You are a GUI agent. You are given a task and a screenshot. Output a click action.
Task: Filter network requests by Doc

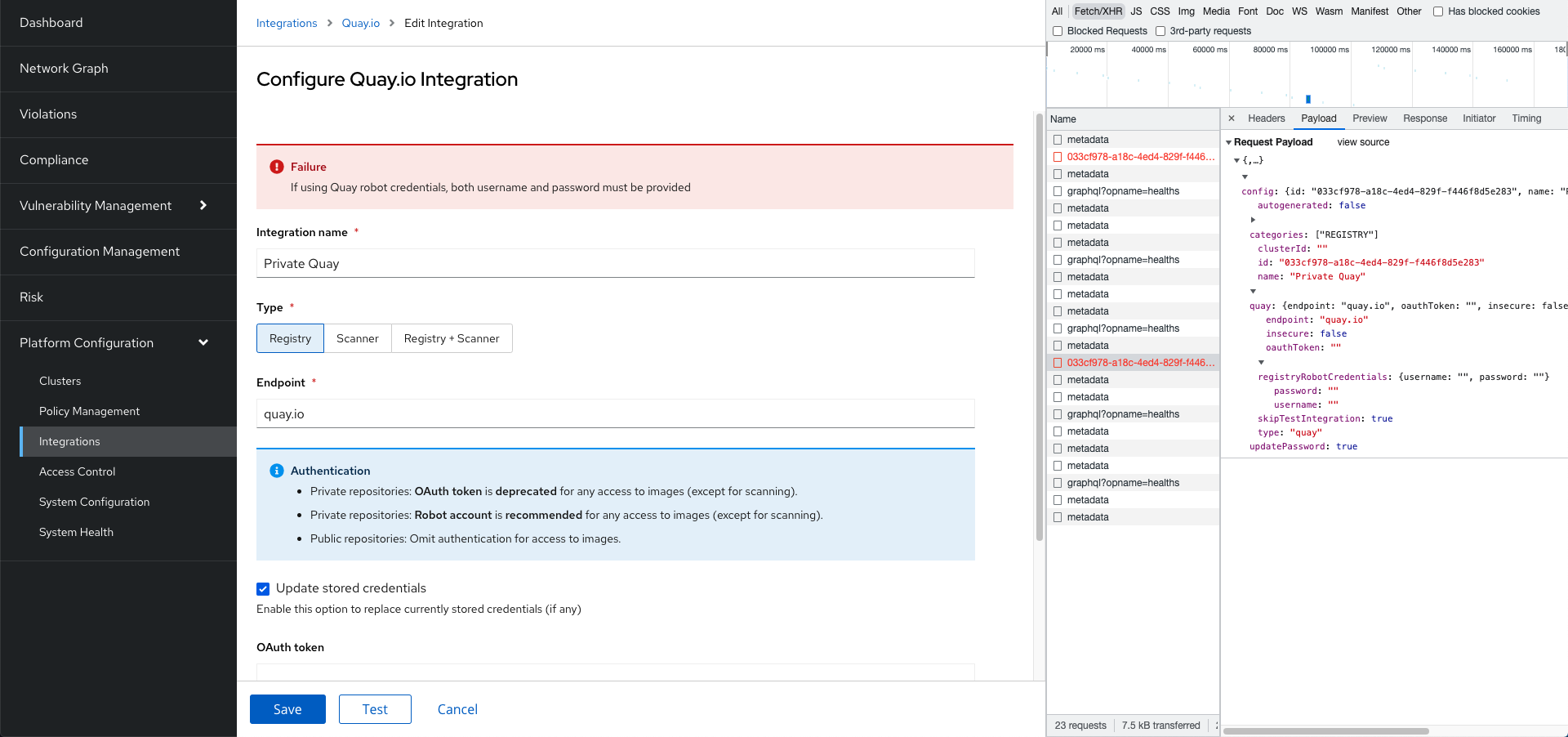coord(1275,11)
